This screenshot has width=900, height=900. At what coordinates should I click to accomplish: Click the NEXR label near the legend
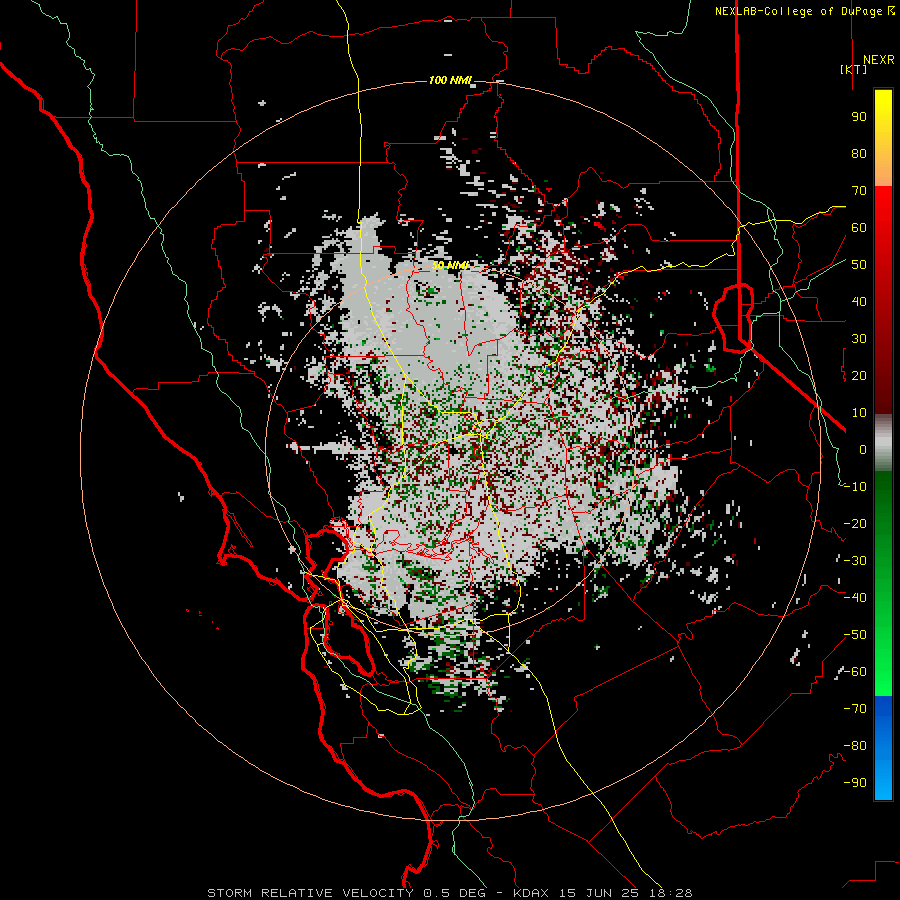pos(878,60)
